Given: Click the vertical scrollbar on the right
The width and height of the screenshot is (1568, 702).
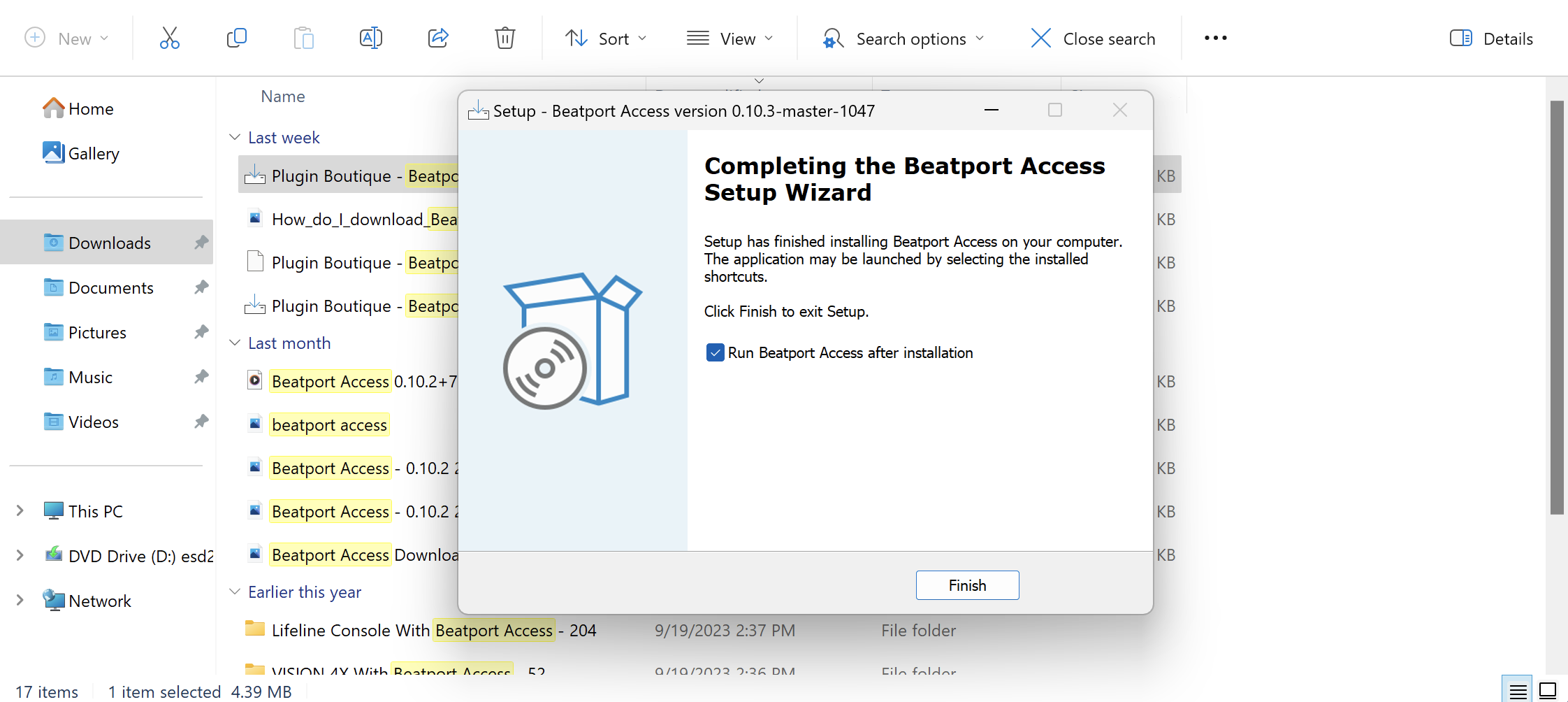Looking at the screenshot, I should point(1557,308).
